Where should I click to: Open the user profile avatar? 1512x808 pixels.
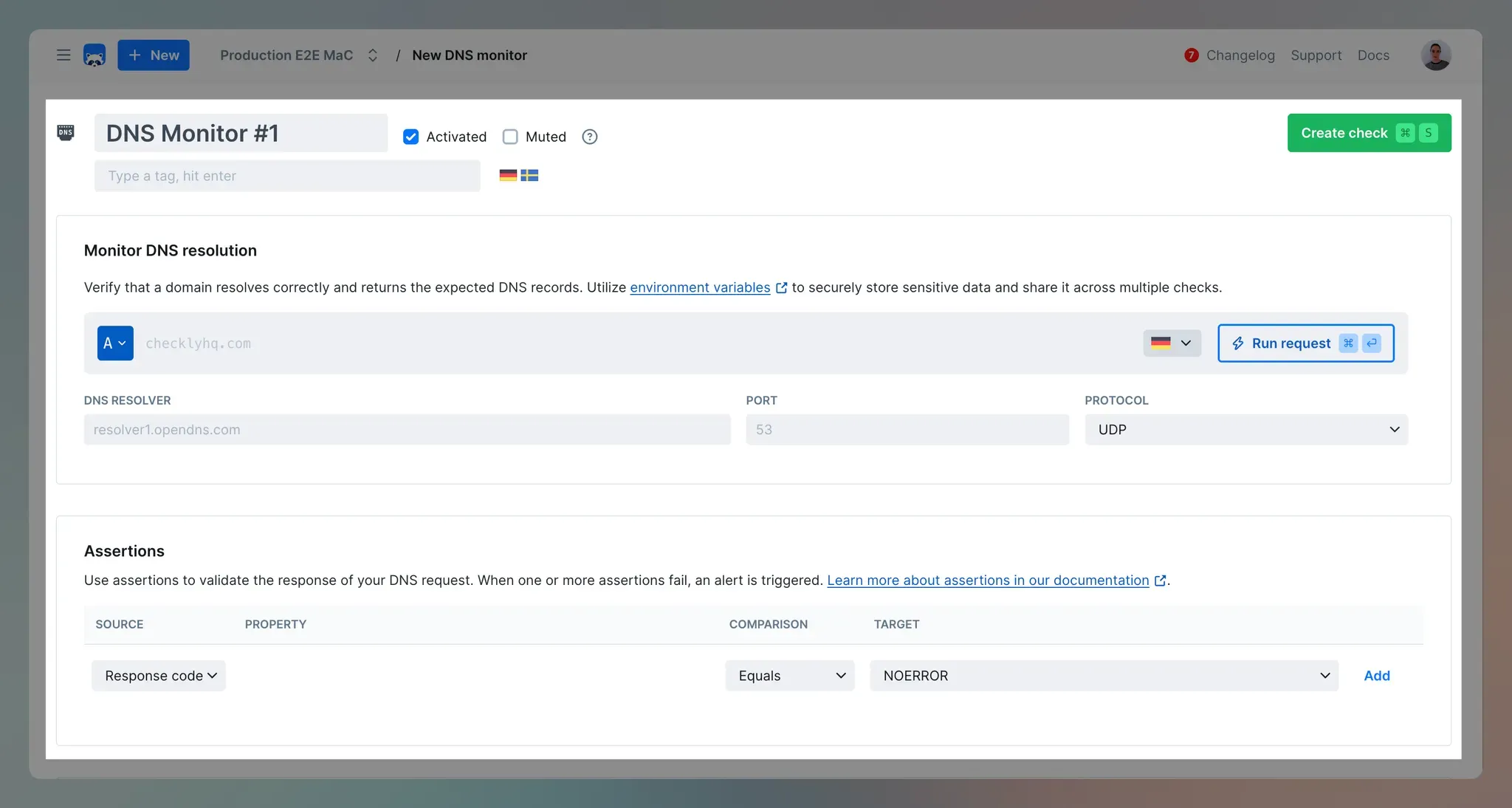pos(1435,55)
